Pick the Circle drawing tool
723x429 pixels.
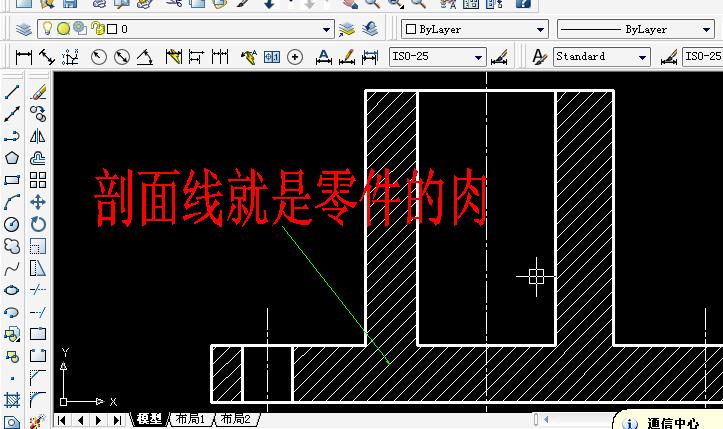click(x=12, y=224)
